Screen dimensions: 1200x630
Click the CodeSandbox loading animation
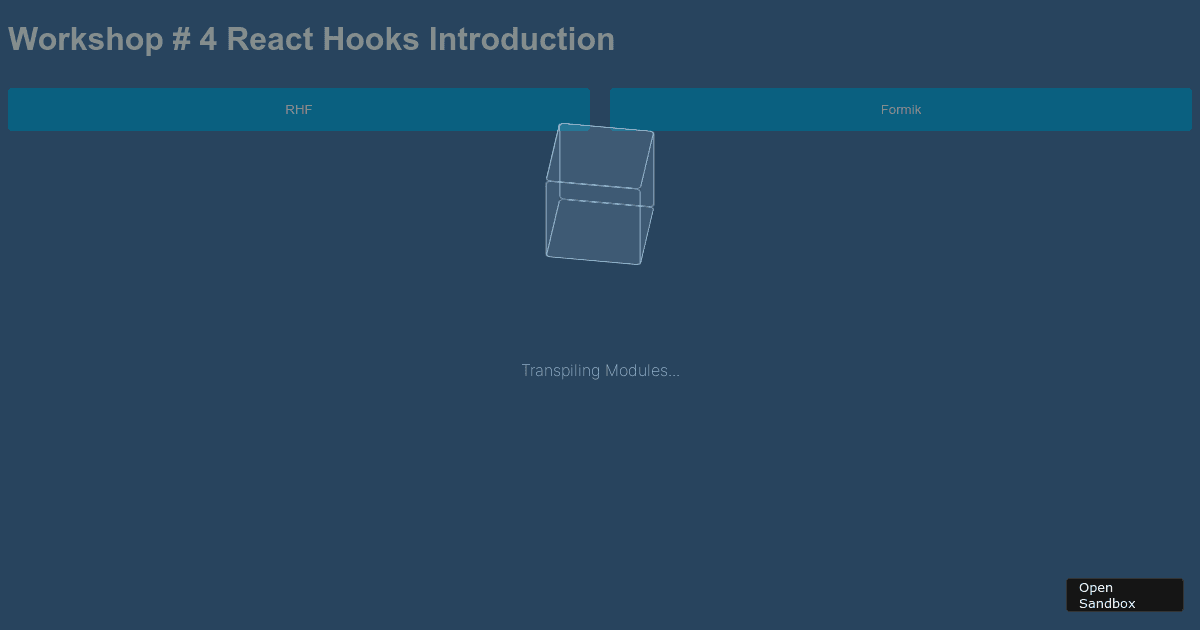598,194
